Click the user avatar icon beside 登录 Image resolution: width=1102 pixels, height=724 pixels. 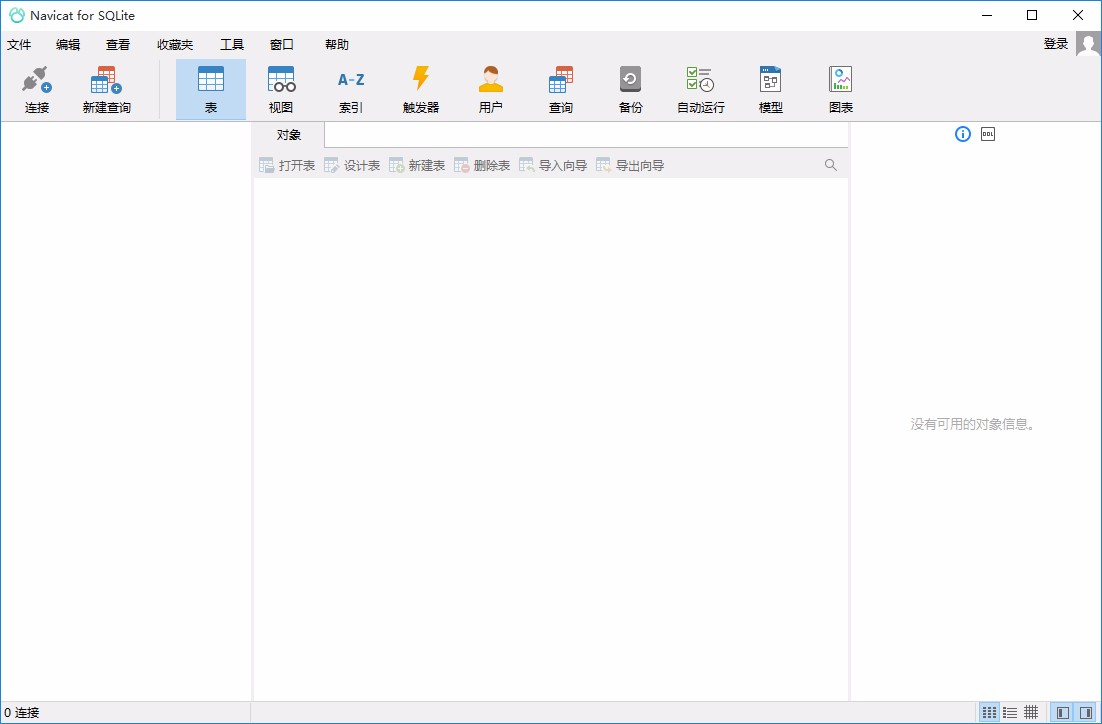[x=1088, y=44]
